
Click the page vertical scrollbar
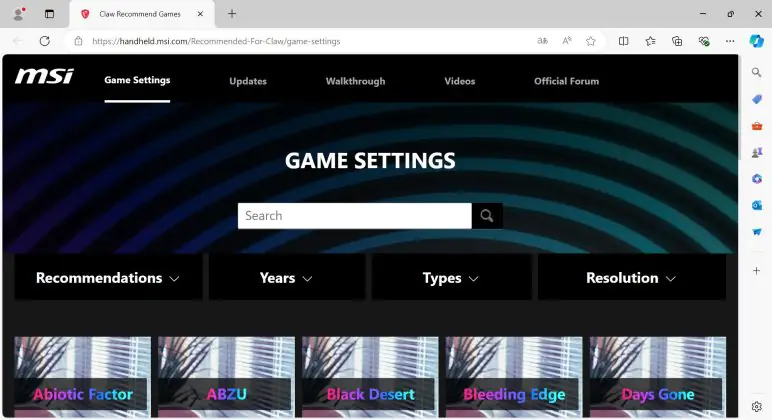(740, 108)
